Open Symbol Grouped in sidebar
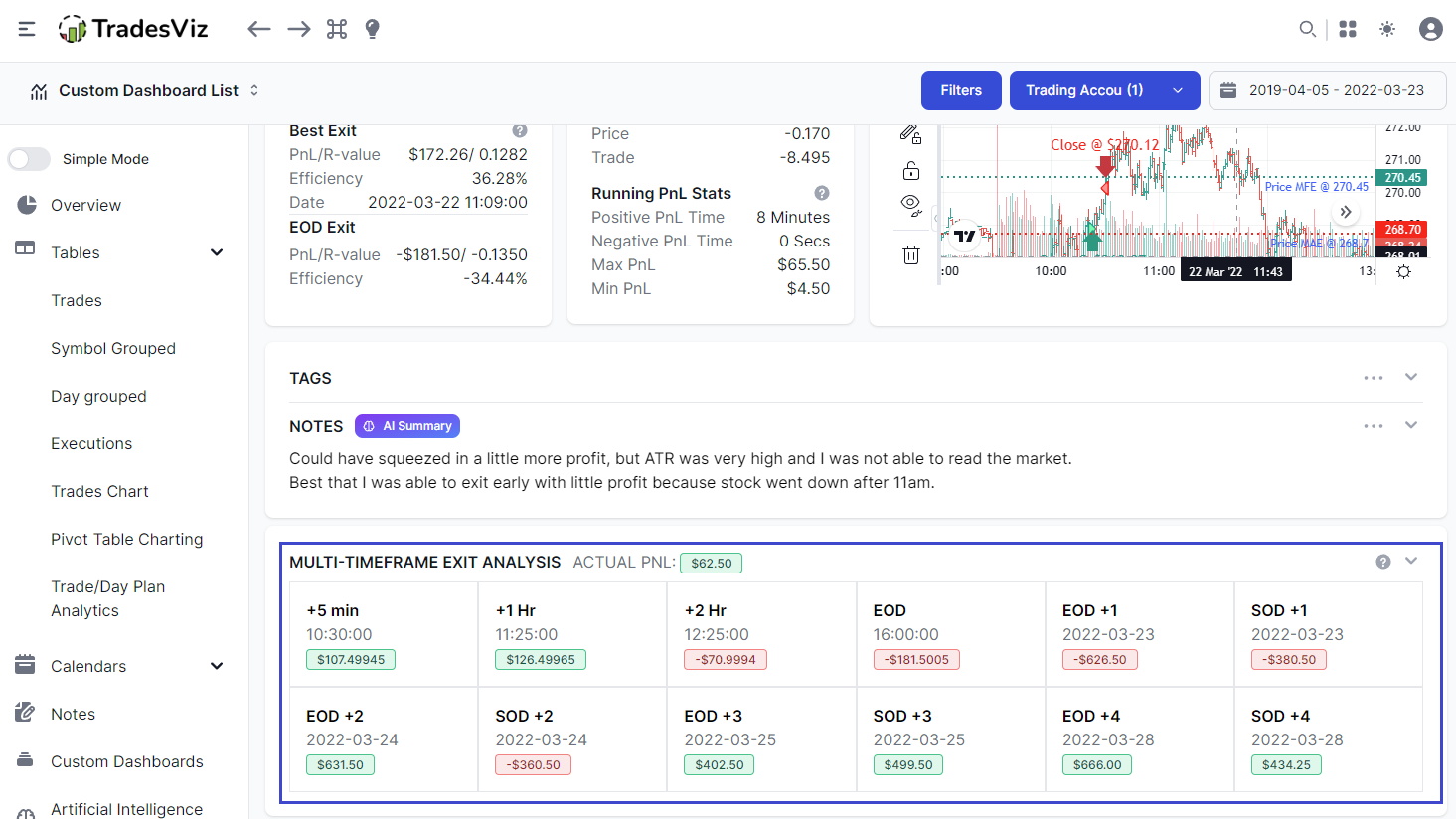Image resolution: width=1456 pixels, height=819 pixels. [113, 348]
